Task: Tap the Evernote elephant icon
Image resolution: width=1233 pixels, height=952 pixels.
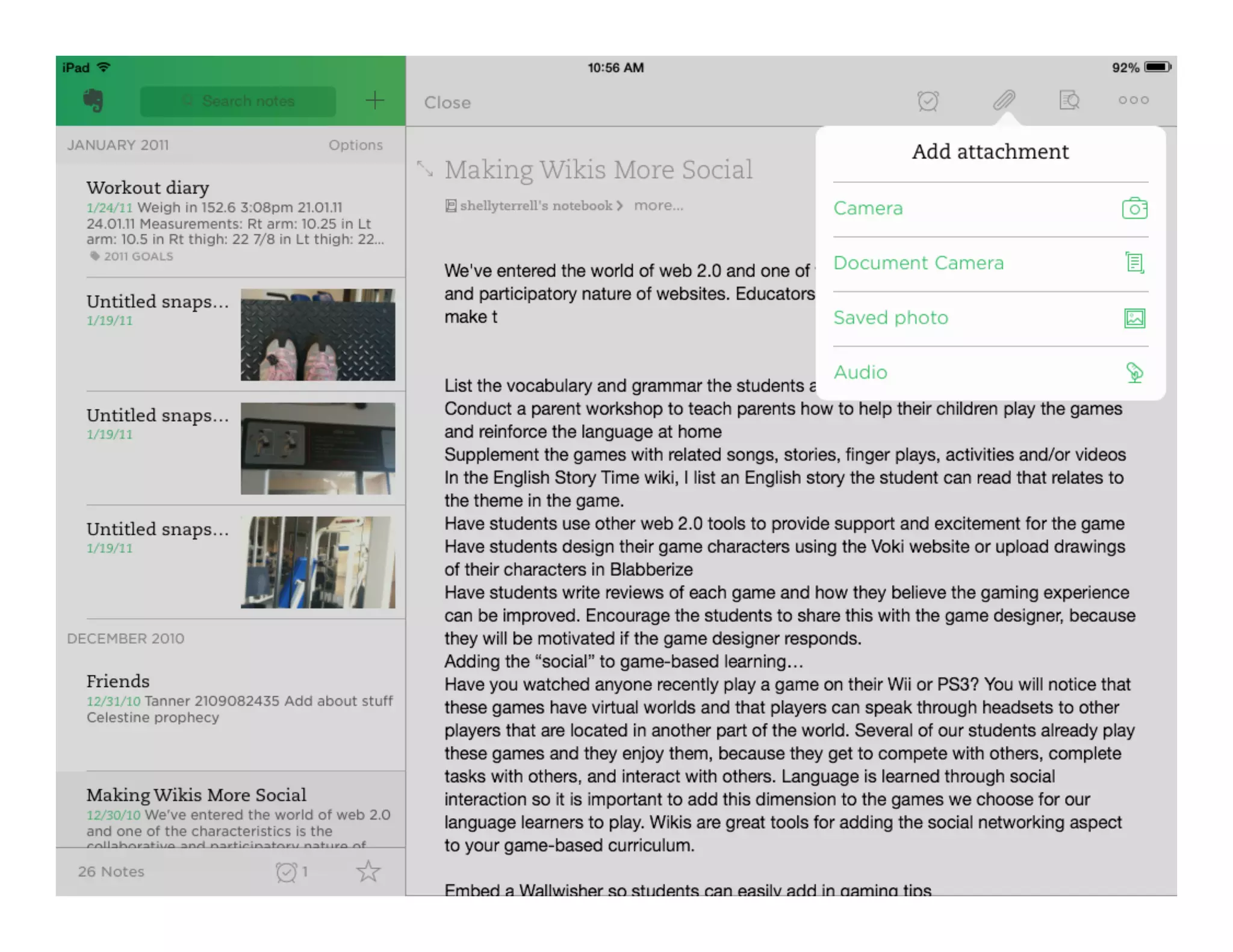Action: 93,100
